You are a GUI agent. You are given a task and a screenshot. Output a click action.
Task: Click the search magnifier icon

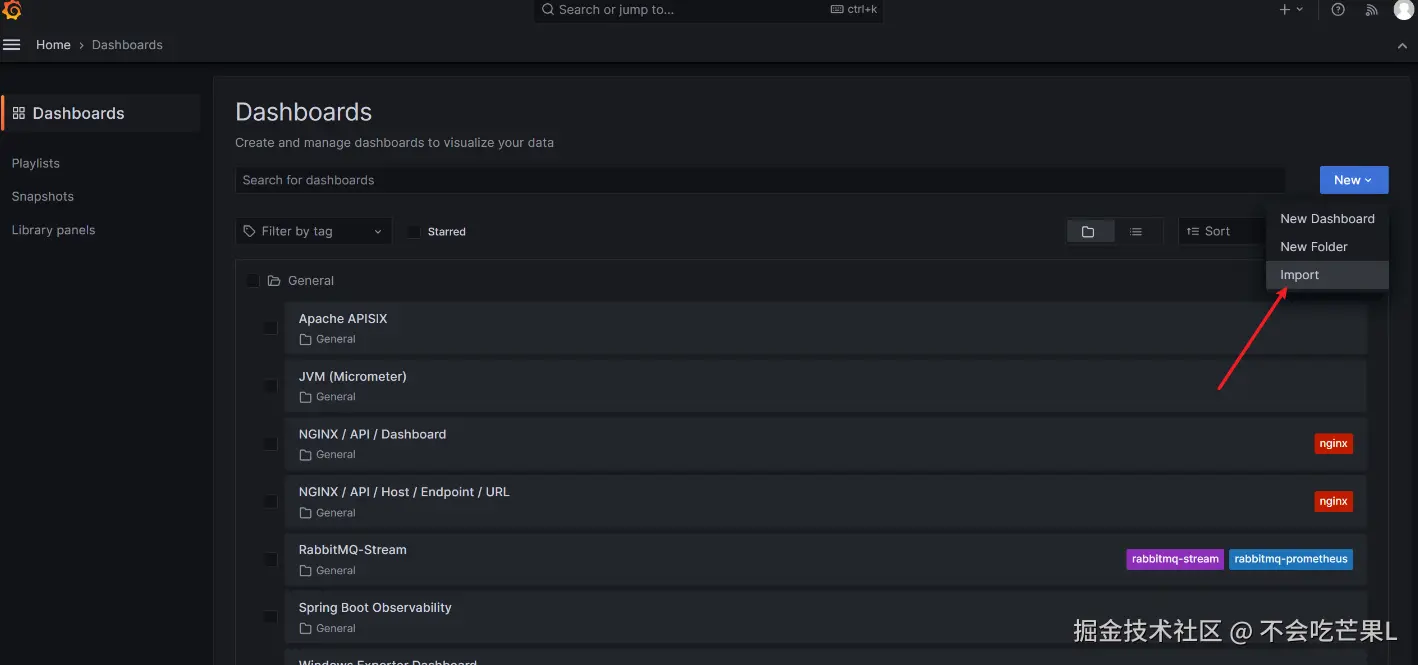click(548, 10)
